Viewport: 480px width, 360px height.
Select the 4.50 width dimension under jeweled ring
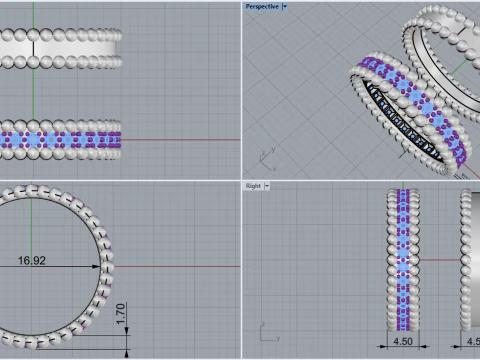[403, 341]
